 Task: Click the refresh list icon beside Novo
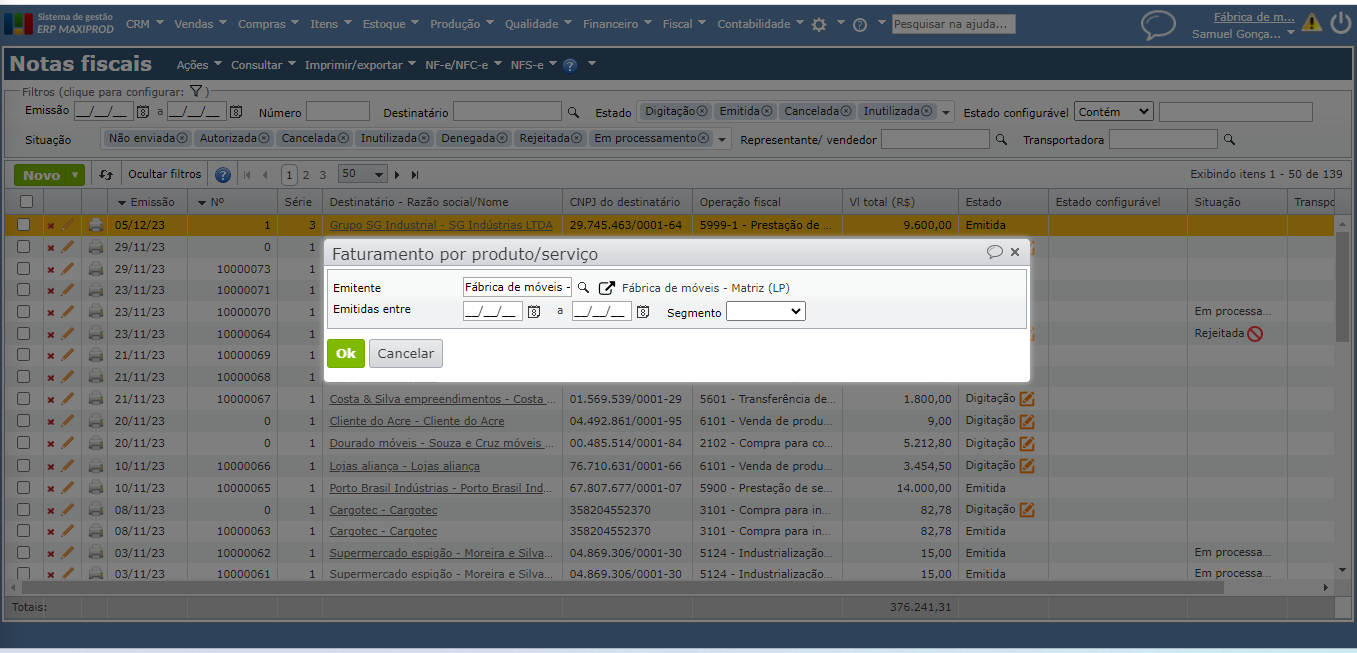tap(106, 175)
